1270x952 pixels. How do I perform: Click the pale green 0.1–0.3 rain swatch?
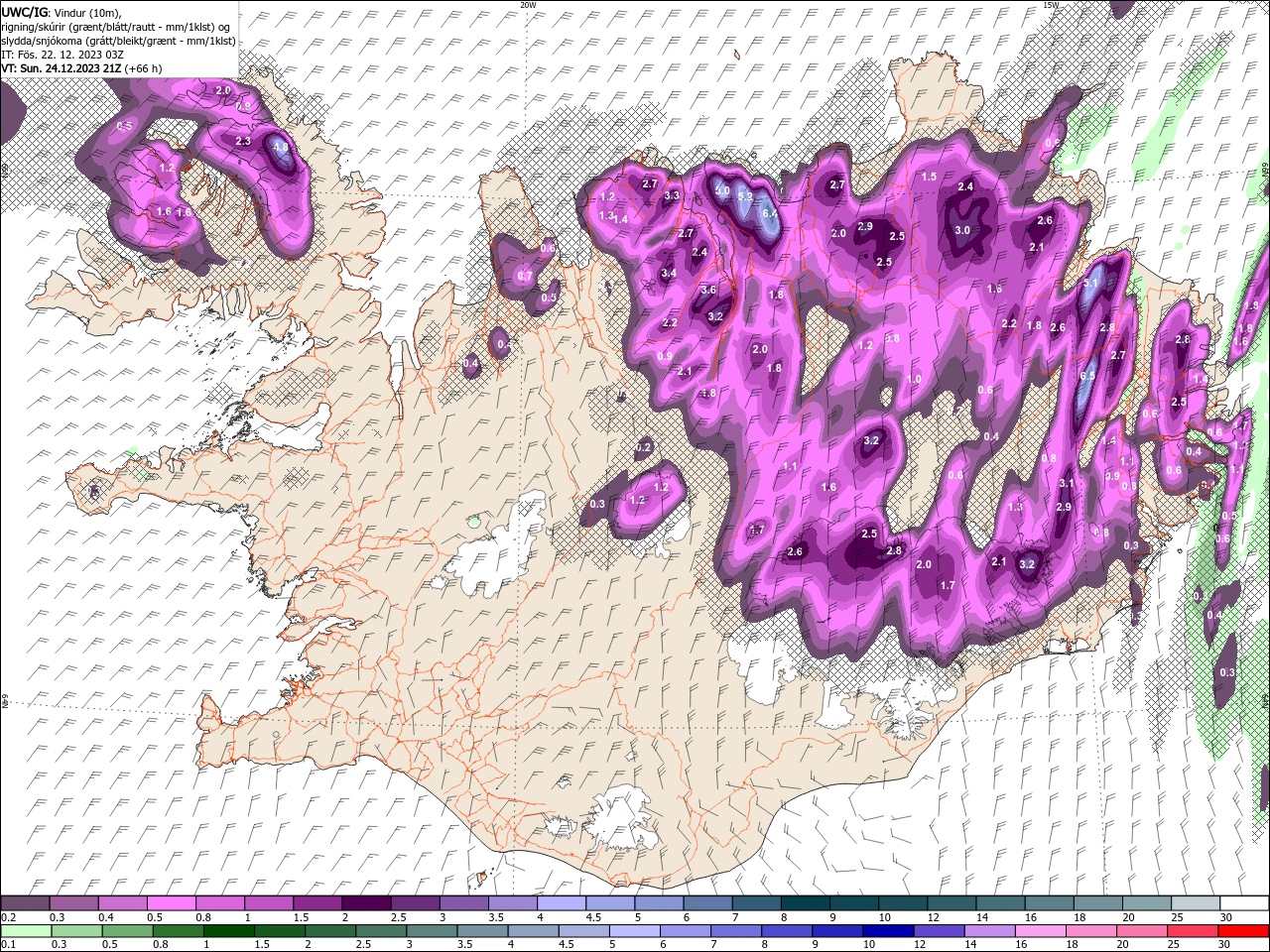point(27,930)
